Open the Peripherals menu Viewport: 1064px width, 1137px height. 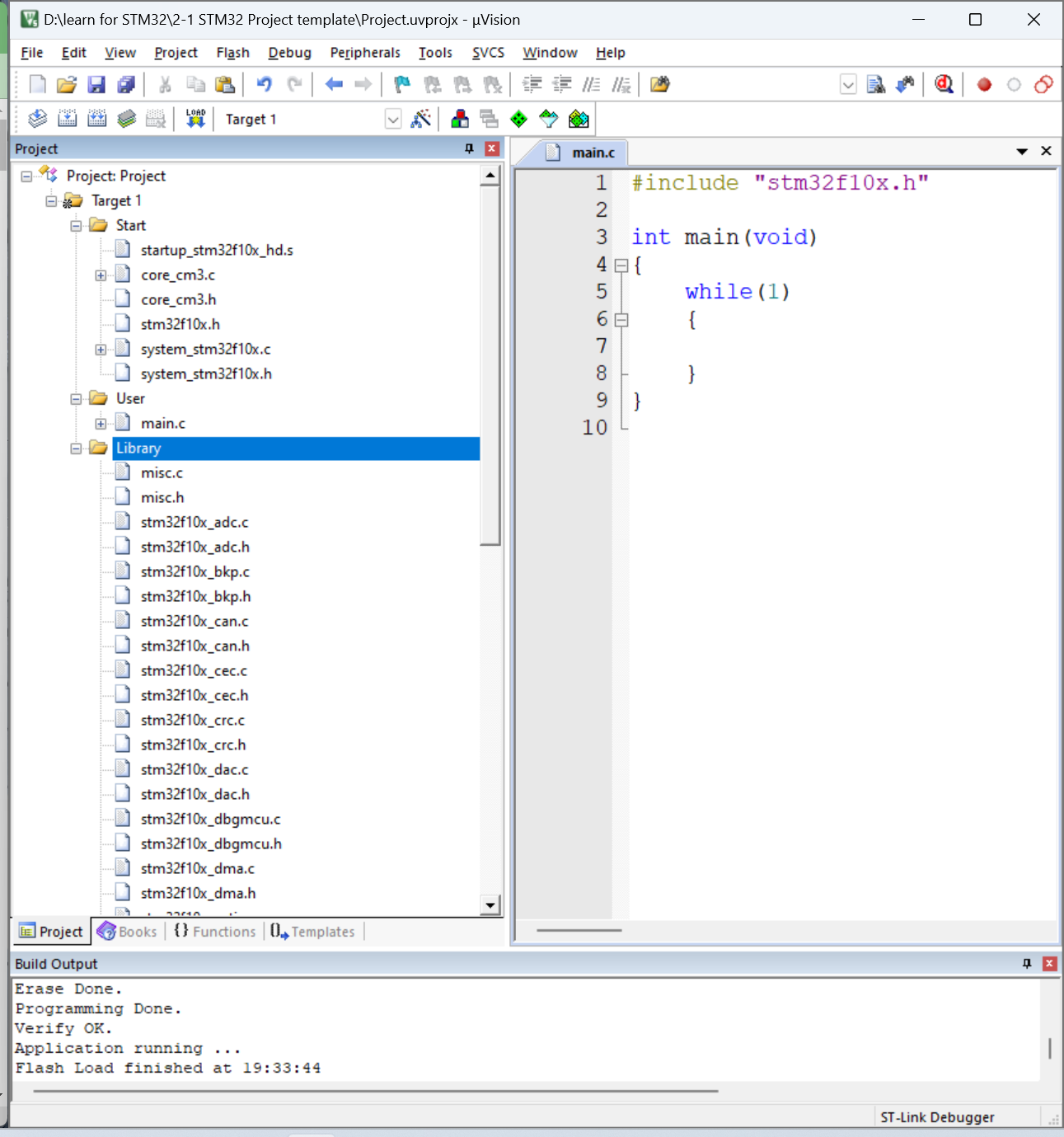click(365, 53)
